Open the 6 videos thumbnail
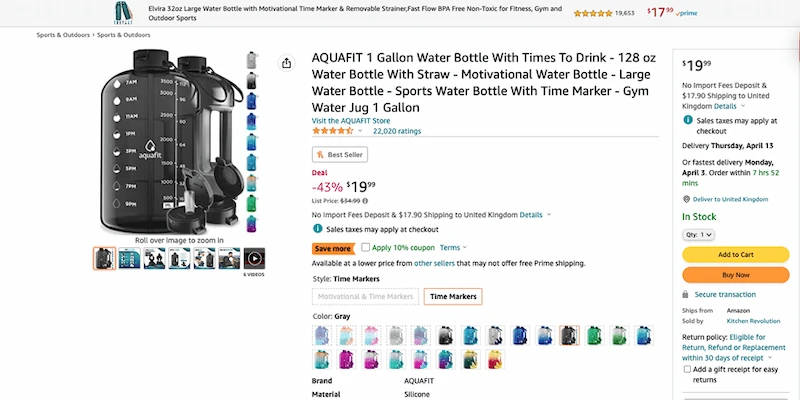The height and width of the screenshot is (400, 800). coord(255,257)
